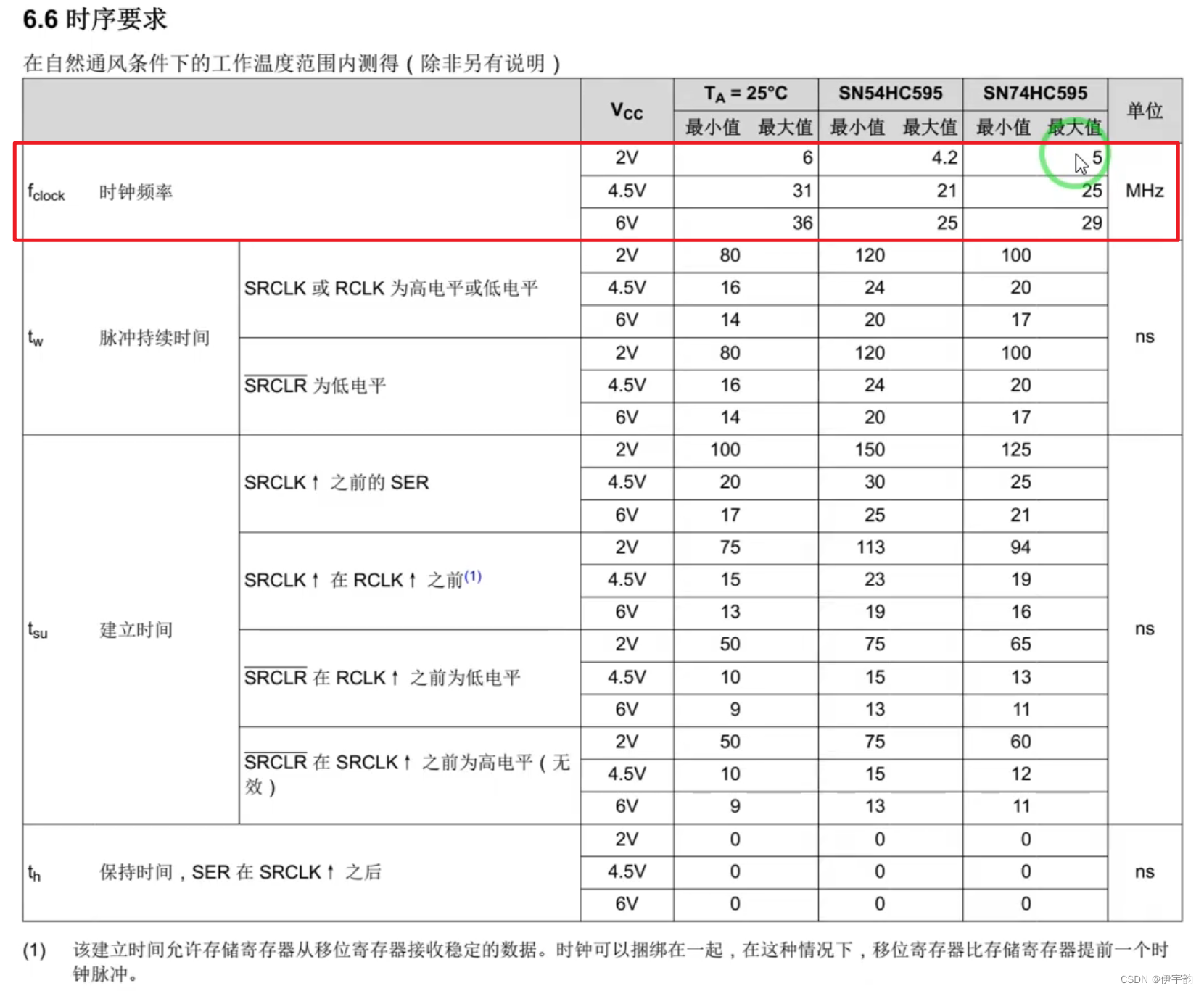Click the 最大值 sub-header under SN74HC595
The image size is (1204, 991).
click(1075, 127)
